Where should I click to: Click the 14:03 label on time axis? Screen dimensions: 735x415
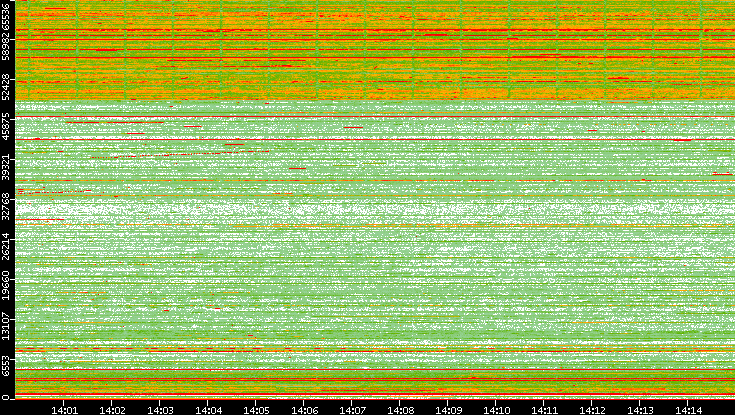click(x=160, y=410)
